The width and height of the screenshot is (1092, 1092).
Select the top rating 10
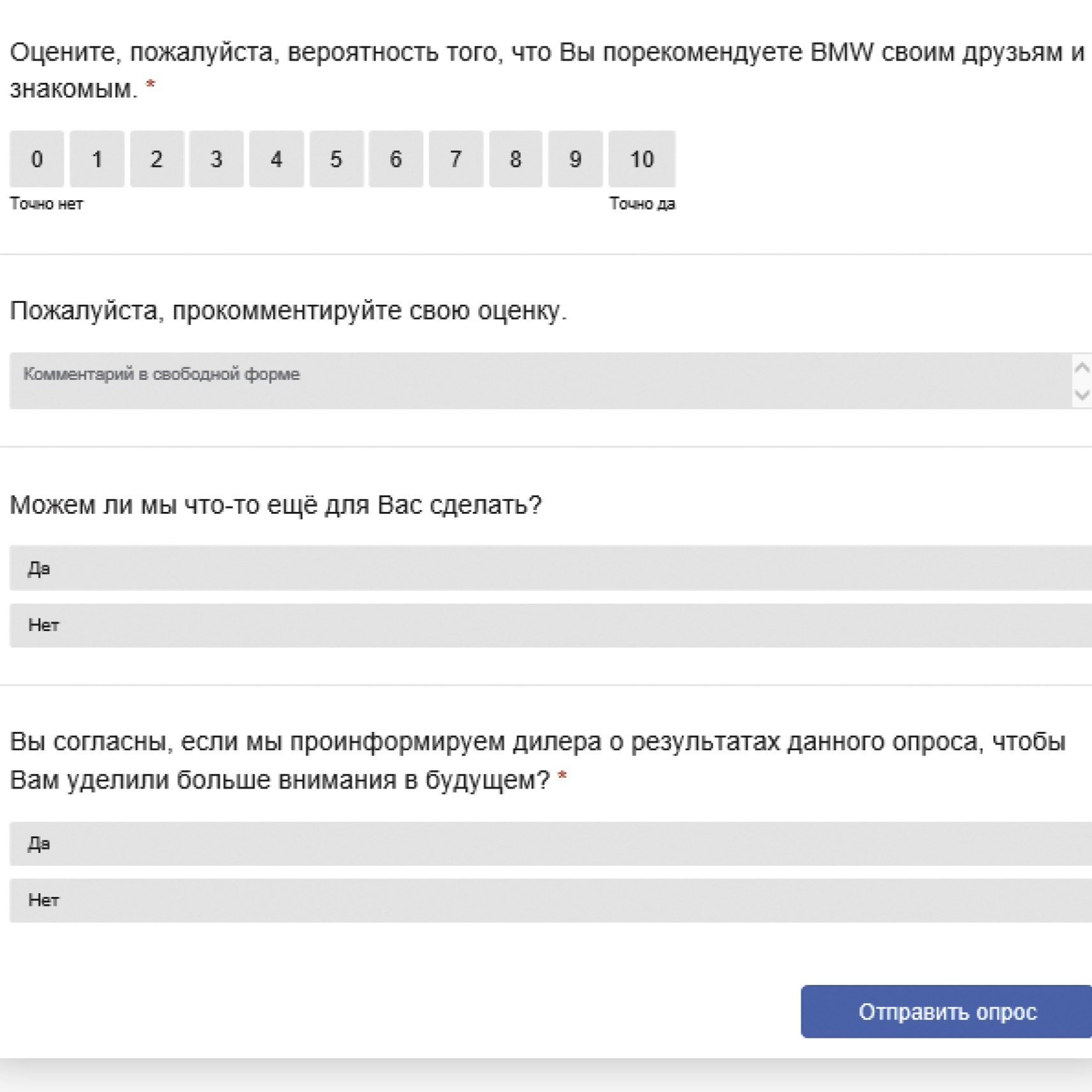pyautogui.click(x=642, y=159)
